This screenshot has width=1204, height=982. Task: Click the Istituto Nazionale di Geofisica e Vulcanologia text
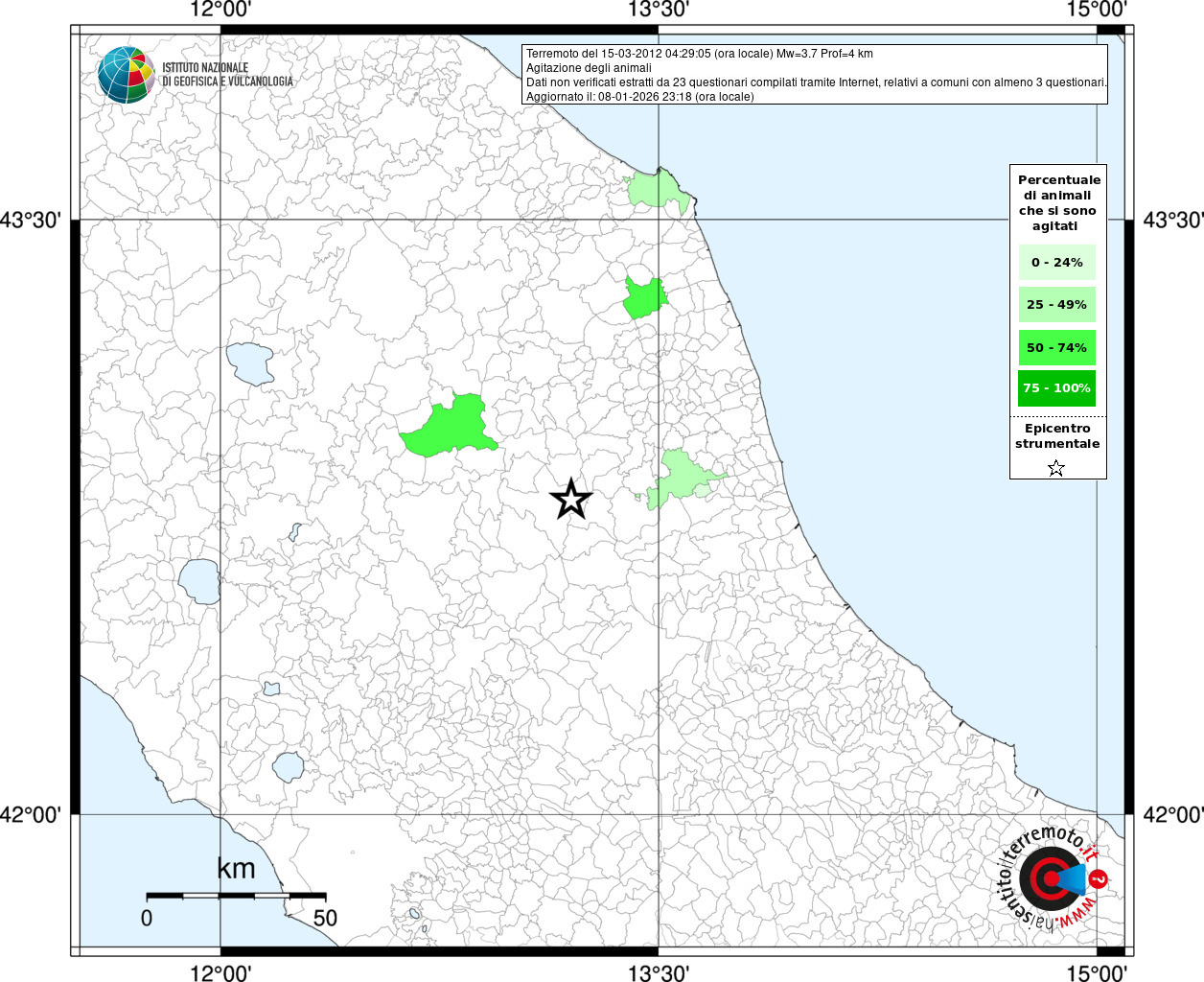coord(227,75)
